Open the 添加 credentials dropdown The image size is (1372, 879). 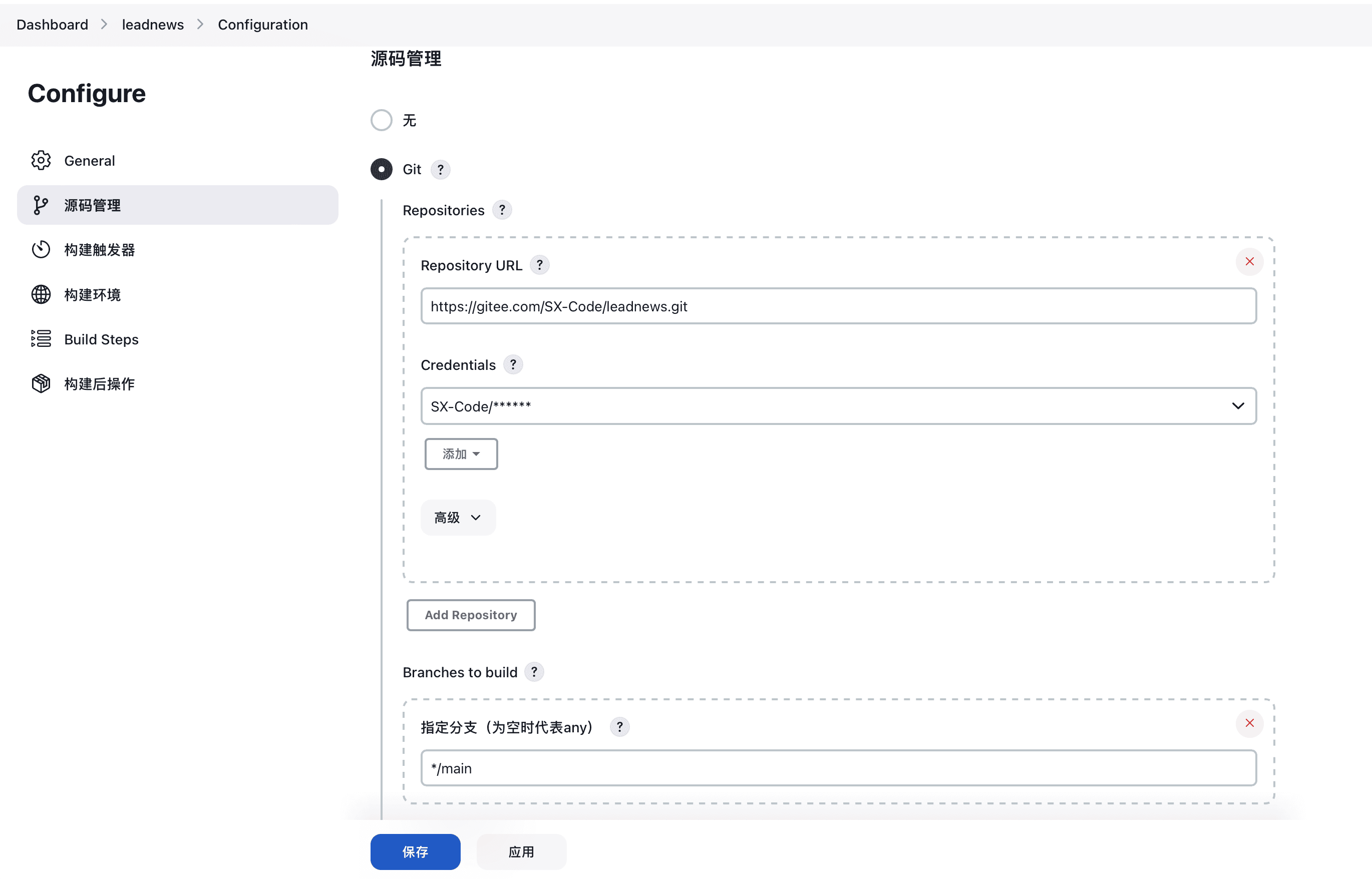(461, 455)
